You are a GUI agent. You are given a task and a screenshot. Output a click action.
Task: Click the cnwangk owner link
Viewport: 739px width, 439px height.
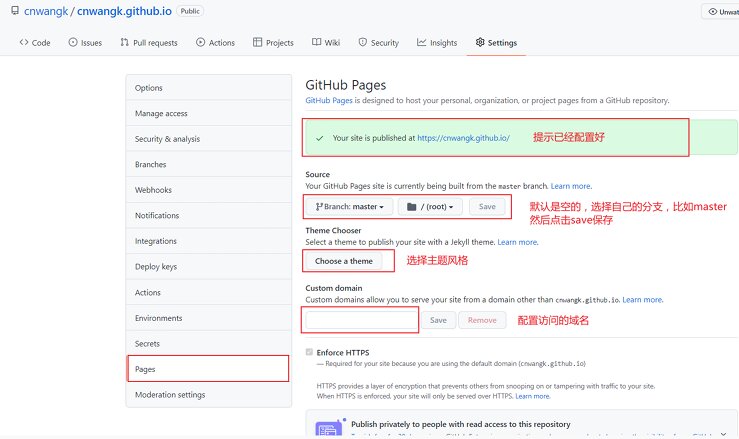[x=46, y=11]
